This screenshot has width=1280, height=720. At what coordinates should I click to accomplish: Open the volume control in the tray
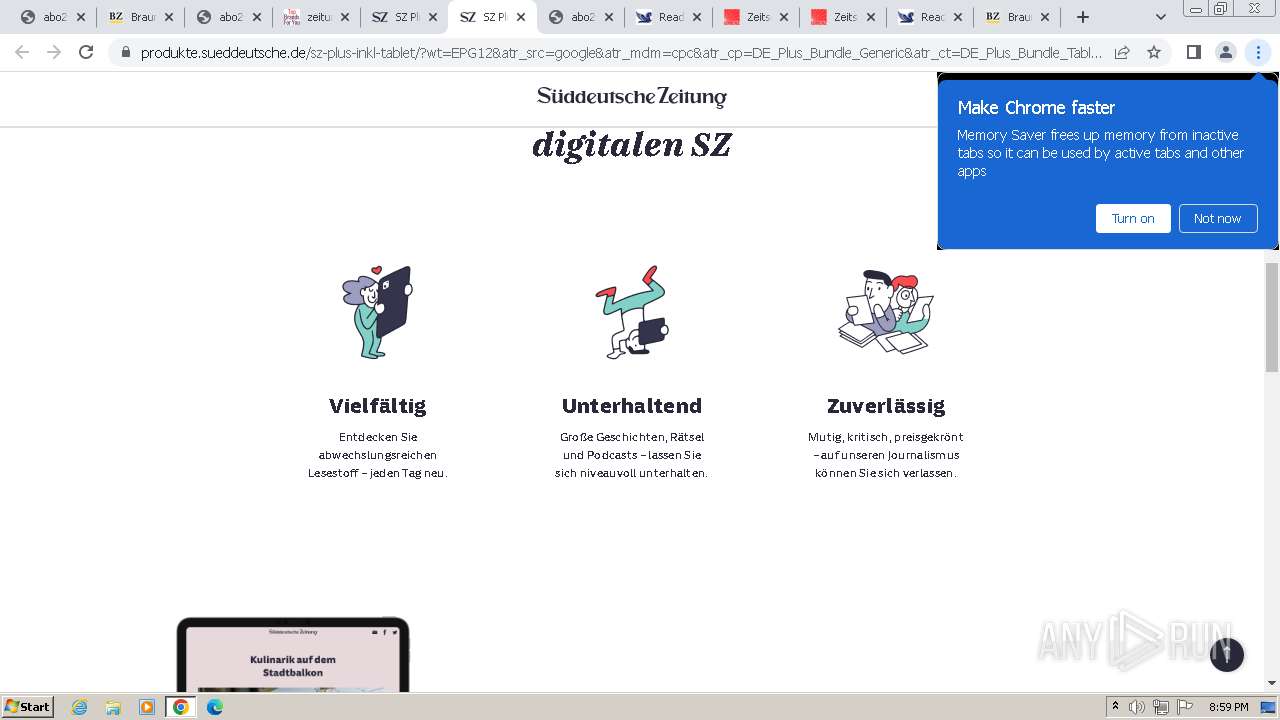pos(1137,707)
